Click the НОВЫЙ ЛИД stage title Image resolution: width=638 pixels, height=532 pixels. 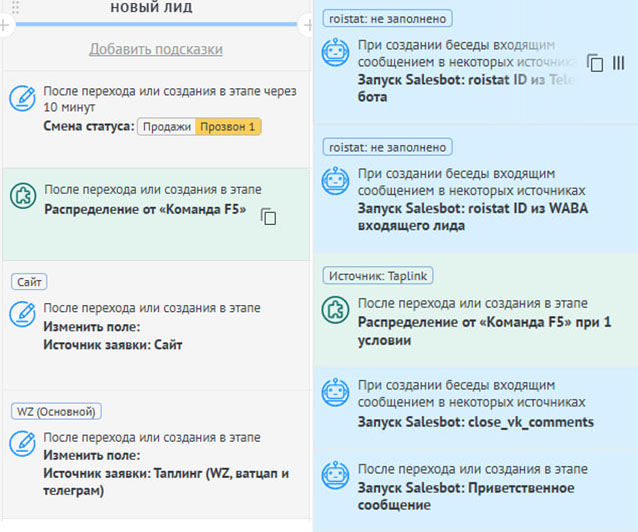point(151,7)
